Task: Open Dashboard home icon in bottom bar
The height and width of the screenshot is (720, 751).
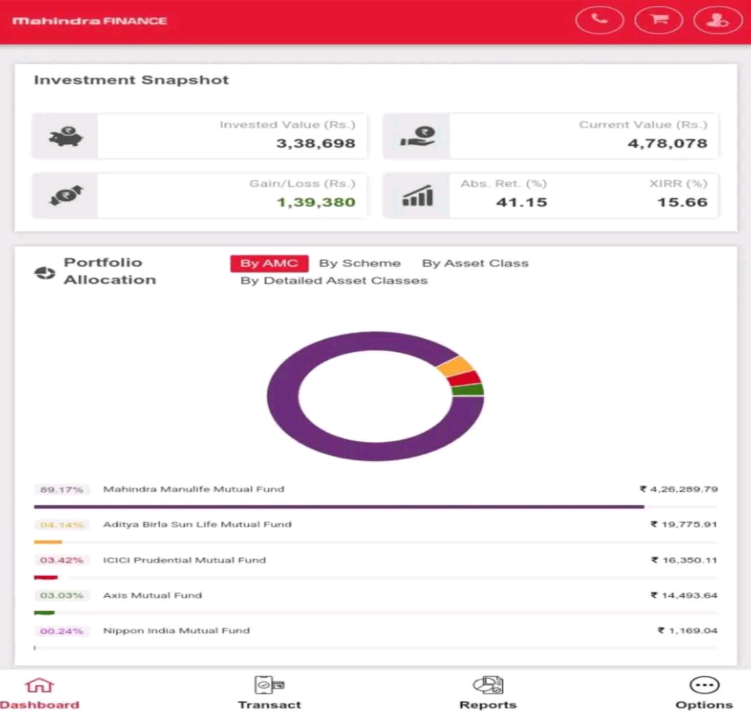Action: [x=39, y=686]
